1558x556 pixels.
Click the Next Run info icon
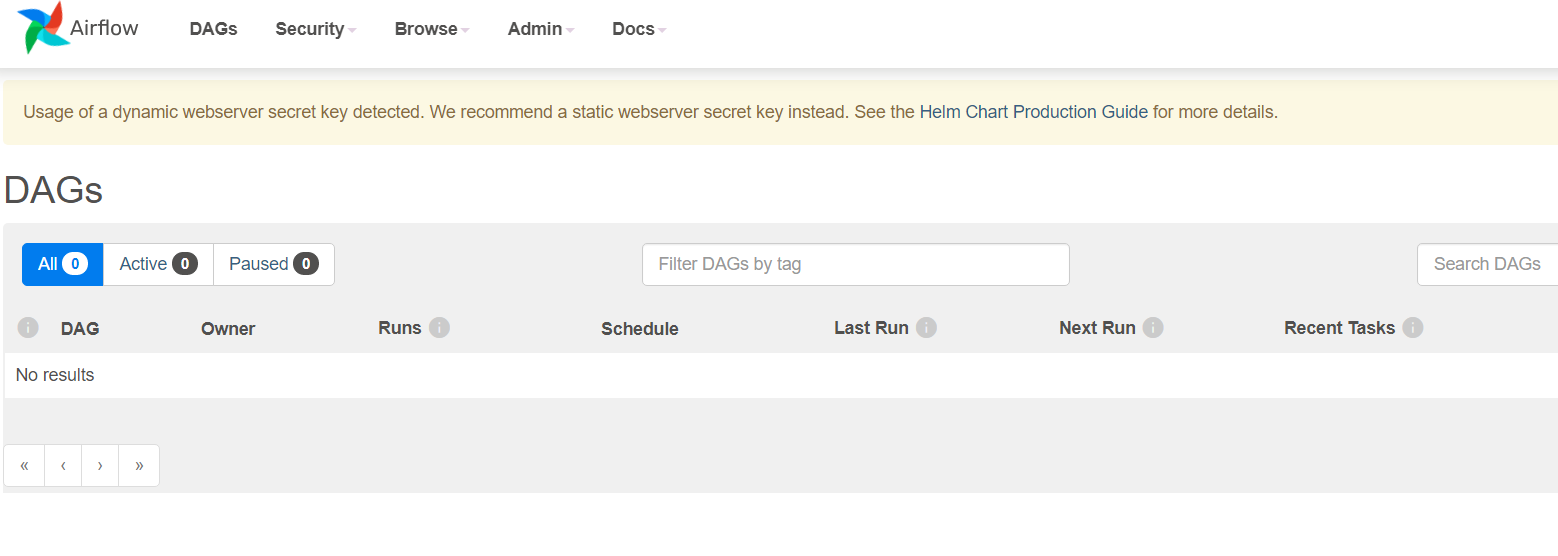pos(1153,327)
